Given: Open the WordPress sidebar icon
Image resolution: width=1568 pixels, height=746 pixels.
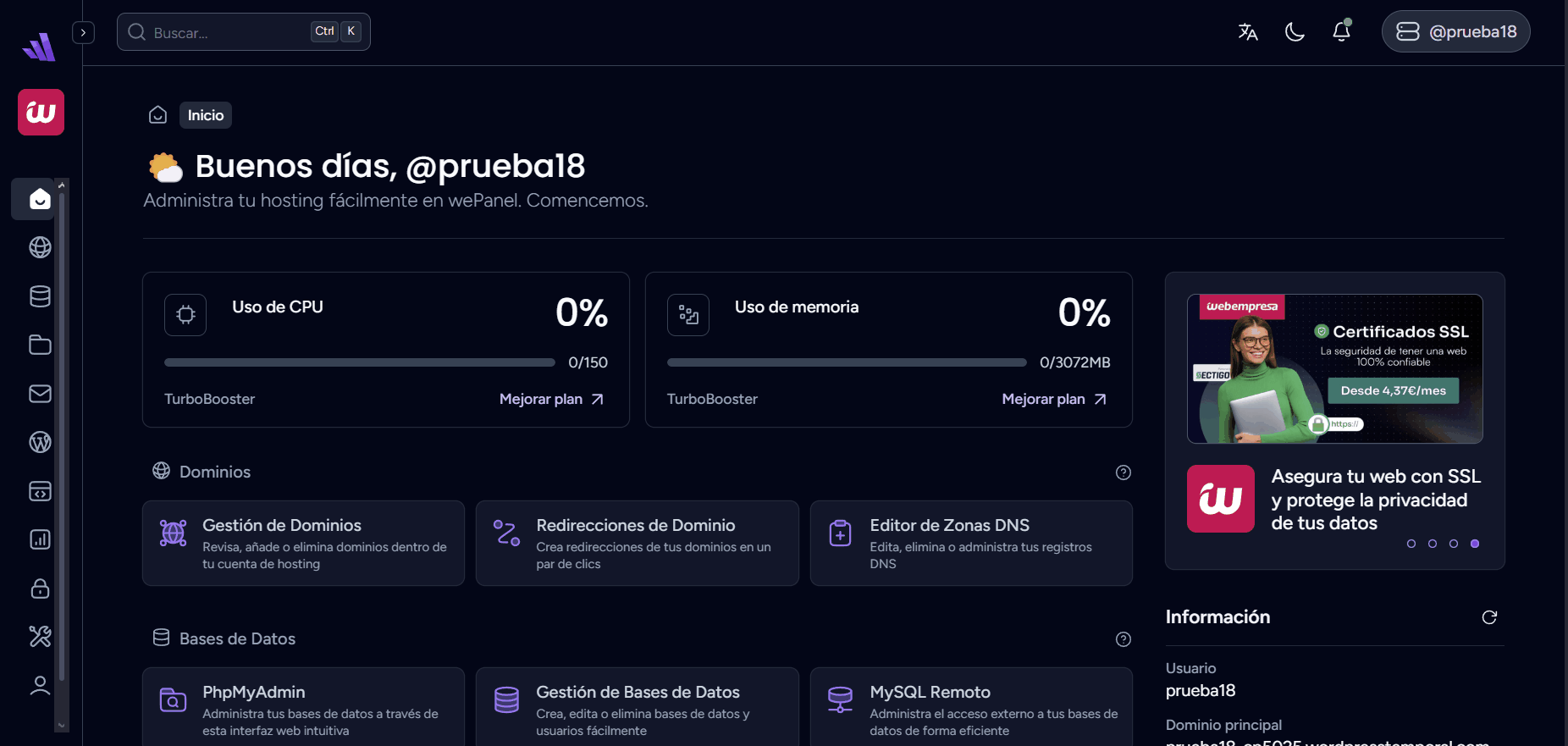Looking at the screenshot, I should [x=40, y=442].
